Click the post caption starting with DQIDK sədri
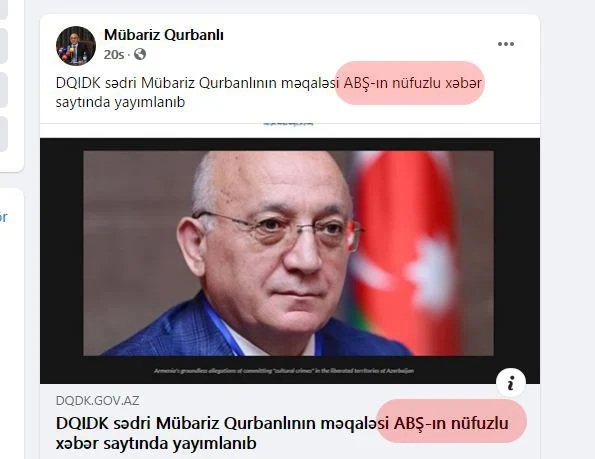 pyautogui.click(x=269, y=92)
